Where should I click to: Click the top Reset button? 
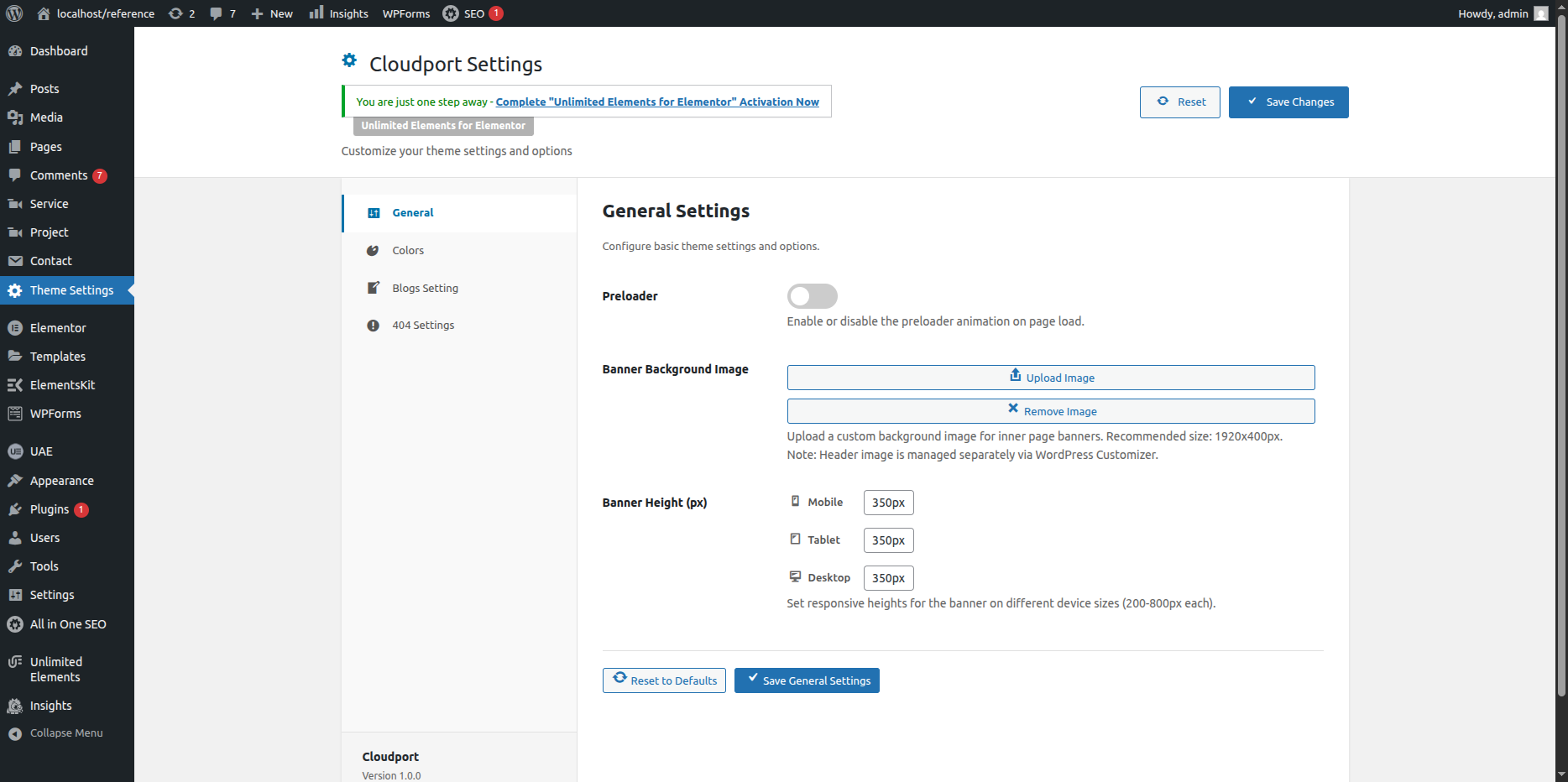1179,102
